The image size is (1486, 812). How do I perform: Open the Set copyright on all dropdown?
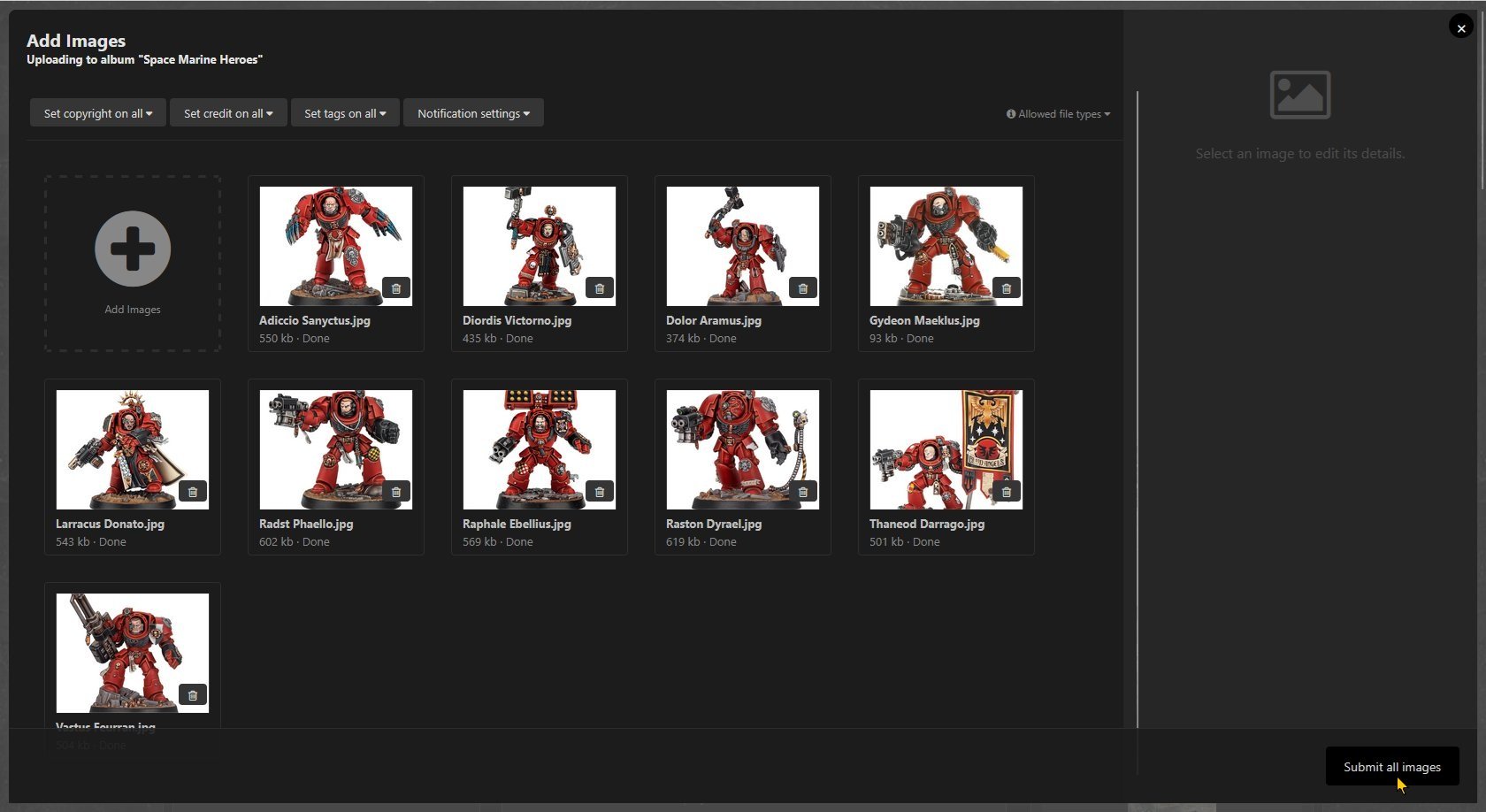[x=98, y=113]
